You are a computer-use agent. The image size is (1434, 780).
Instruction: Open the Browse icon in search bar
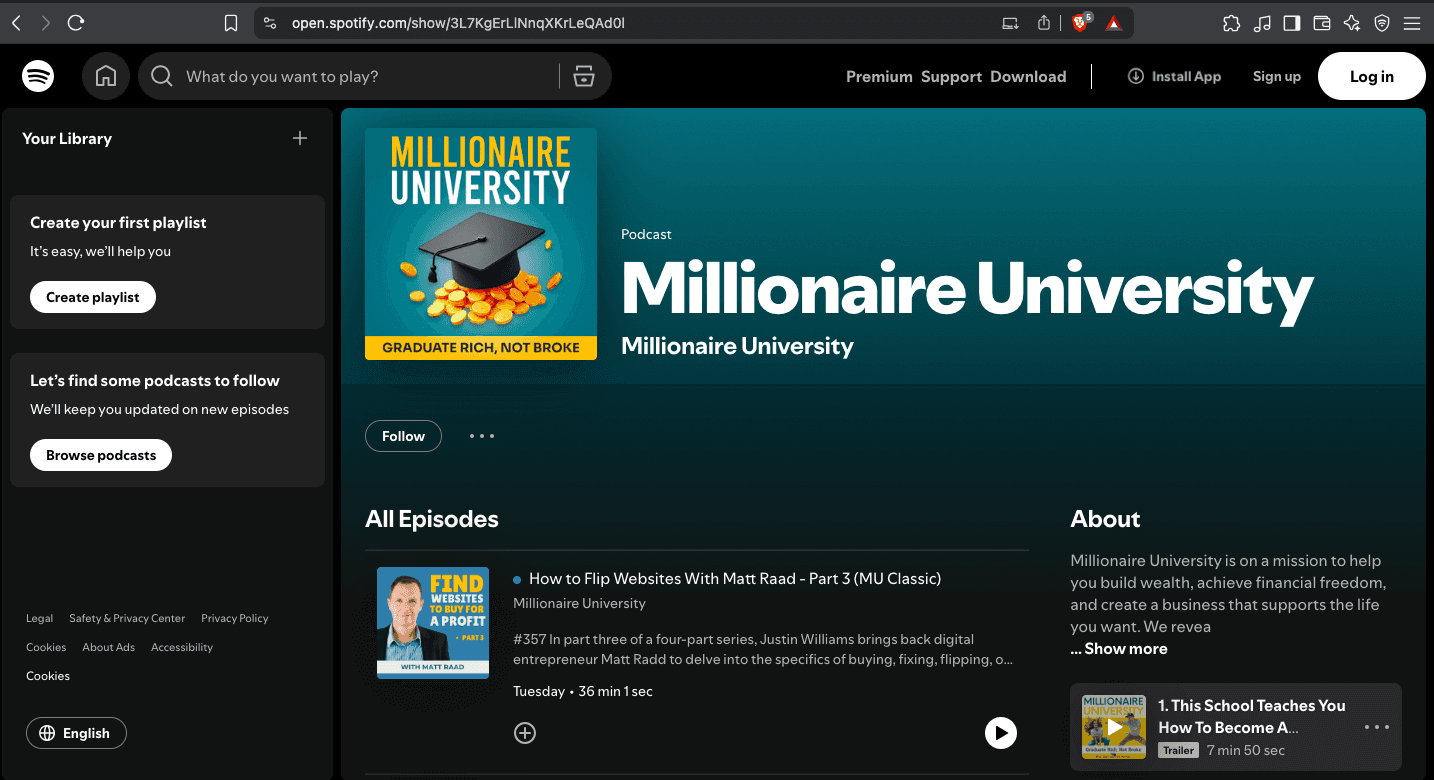pyautogui.click(x=584, y=76)
